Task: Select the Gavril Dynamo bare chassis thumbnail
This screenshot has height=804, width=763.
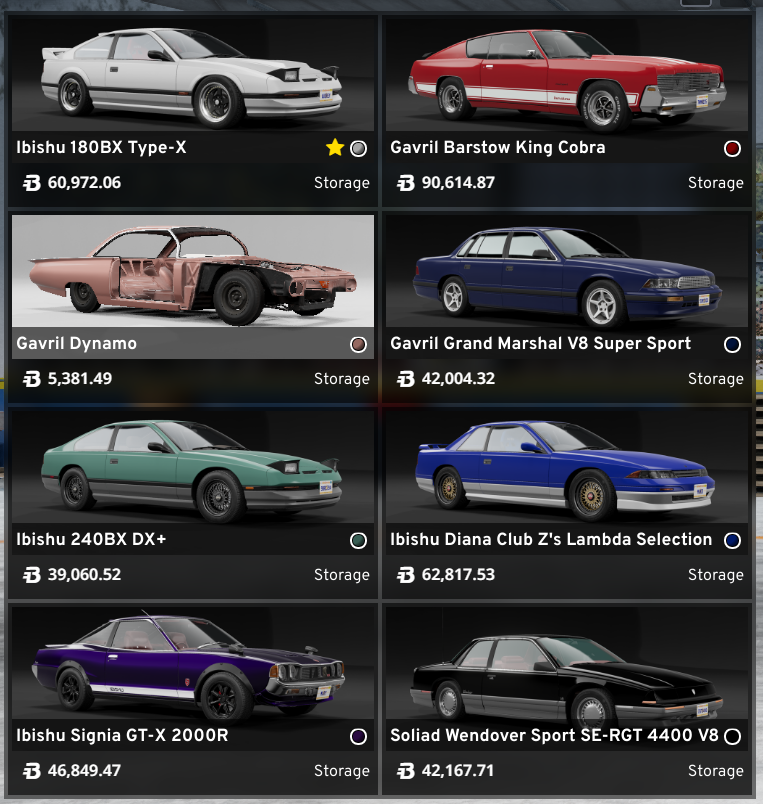Action: pos(193,271)
